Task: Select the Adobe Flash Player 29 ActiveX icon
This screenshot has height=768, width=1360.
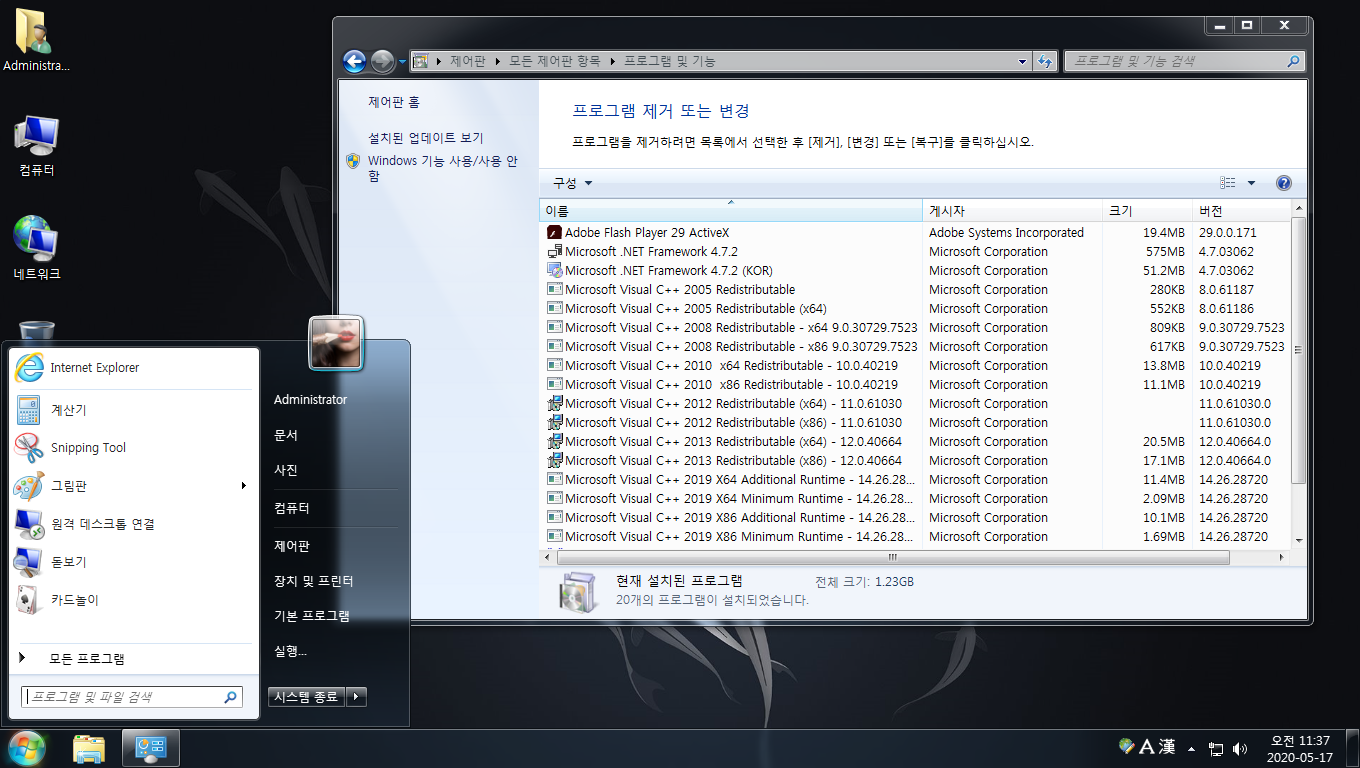Action: (x=555, y=233)
